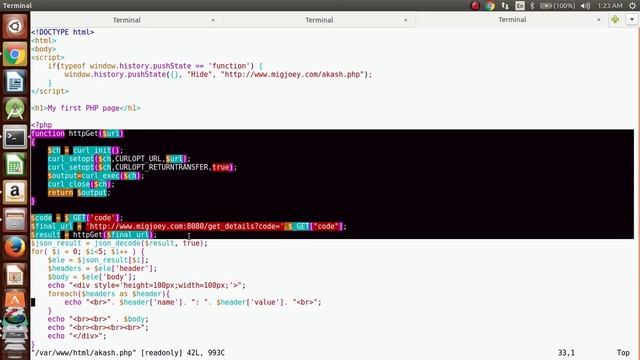Open the Amazon launcher icon
Viewport: 640px width, 360px height.
pyautogui.click(x=15, y=192)
